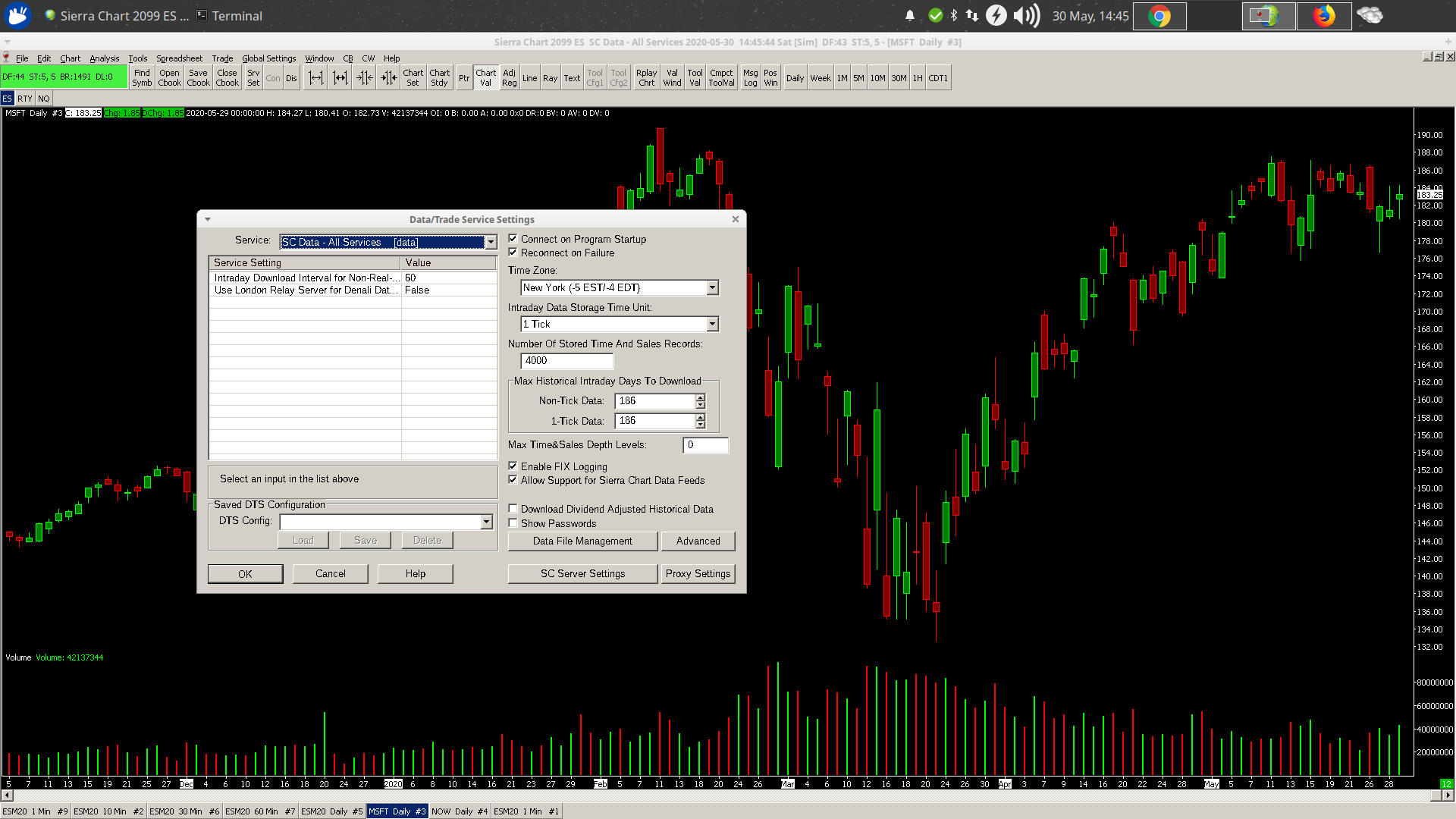Open Intraday Data Storage Time Unit dropdown
This screenshot has height=819, width=1456.
tap(712, 325)
